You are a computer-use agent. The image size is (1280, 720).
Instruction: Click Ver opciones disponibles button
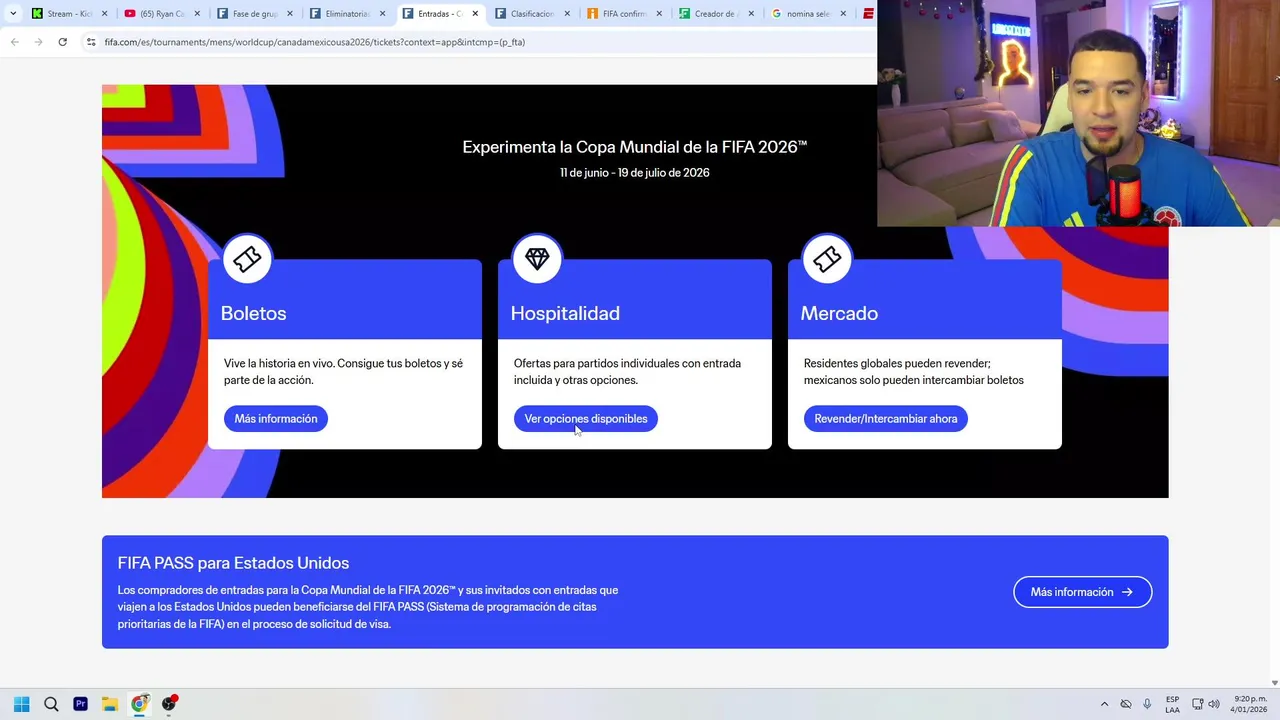point(586,419)
